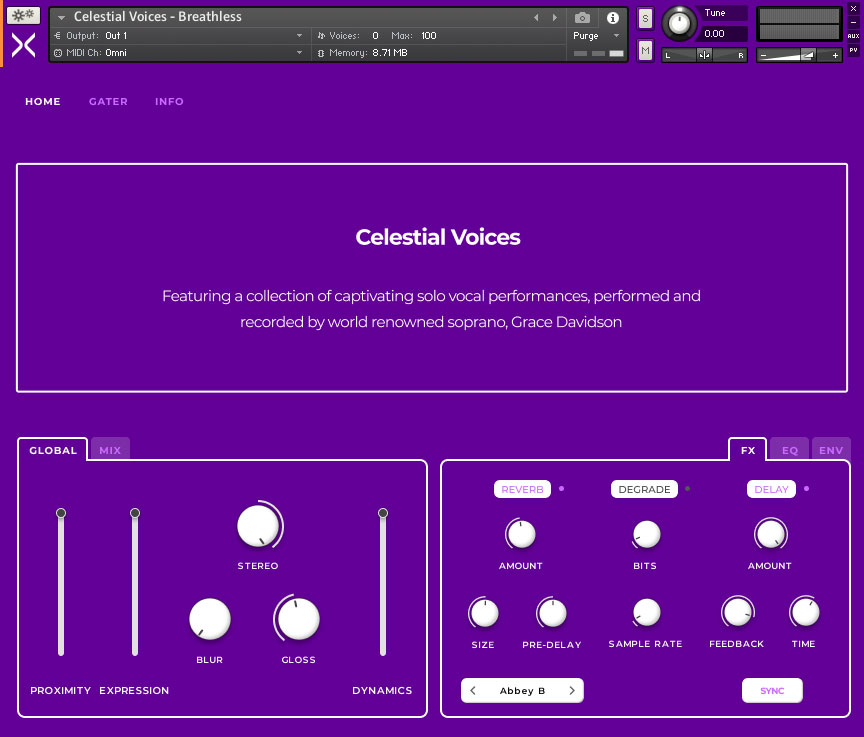Viewport: 864px width, 737px height.
Task: Toggle the REVERB effect on or off
Action: pos(522,489)
